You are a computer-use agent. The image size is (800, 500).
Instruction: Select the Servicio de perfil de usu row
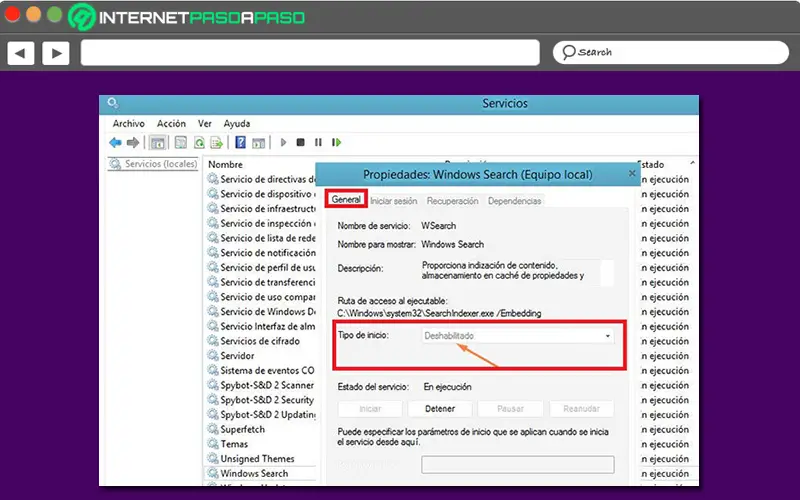(x=261, y=267)
